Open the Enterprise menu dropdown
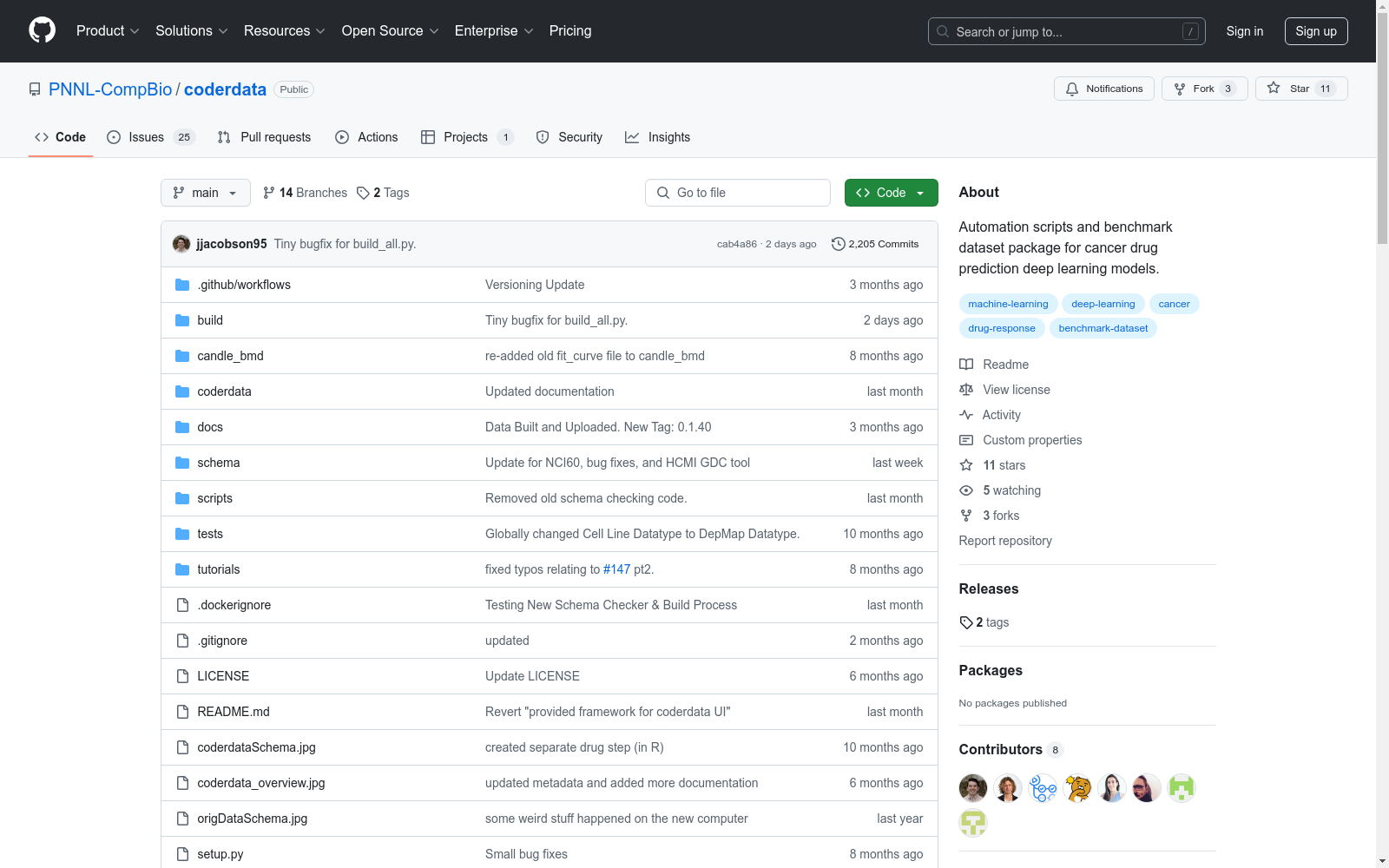This screenshot has height=868, width=1389. (x=494, y=31)
